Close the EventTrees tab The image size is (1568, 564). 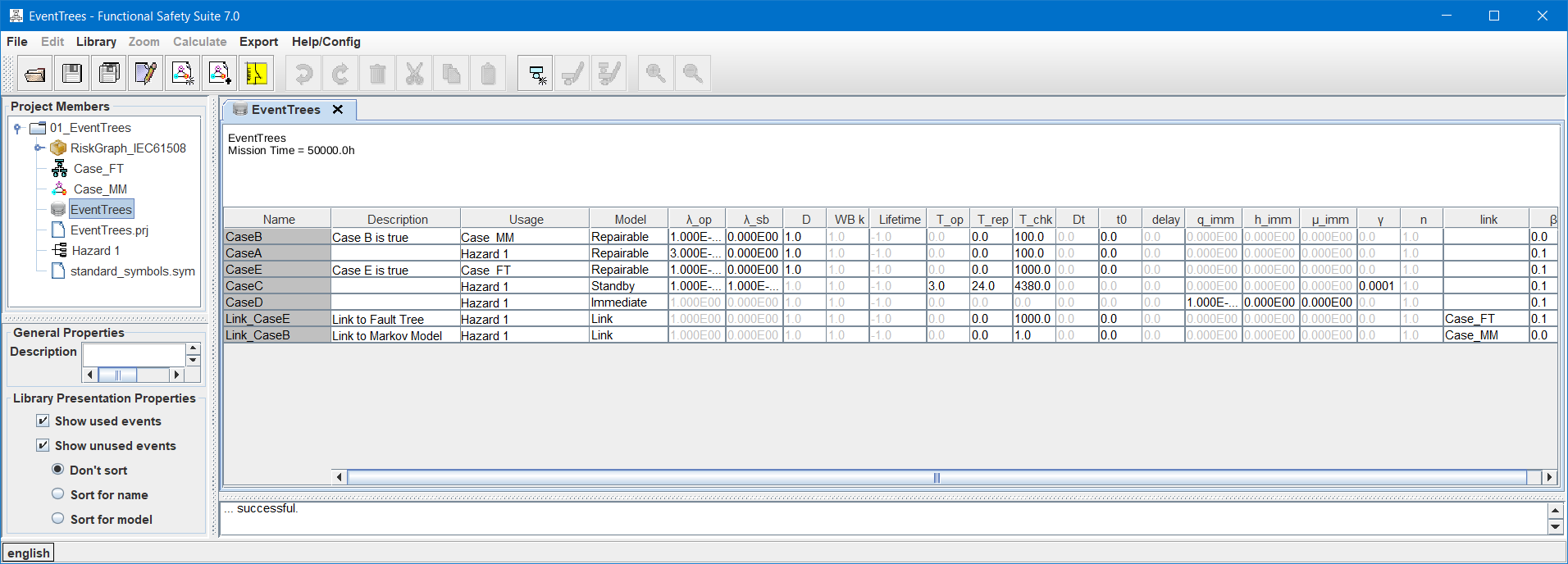(337, 110)
